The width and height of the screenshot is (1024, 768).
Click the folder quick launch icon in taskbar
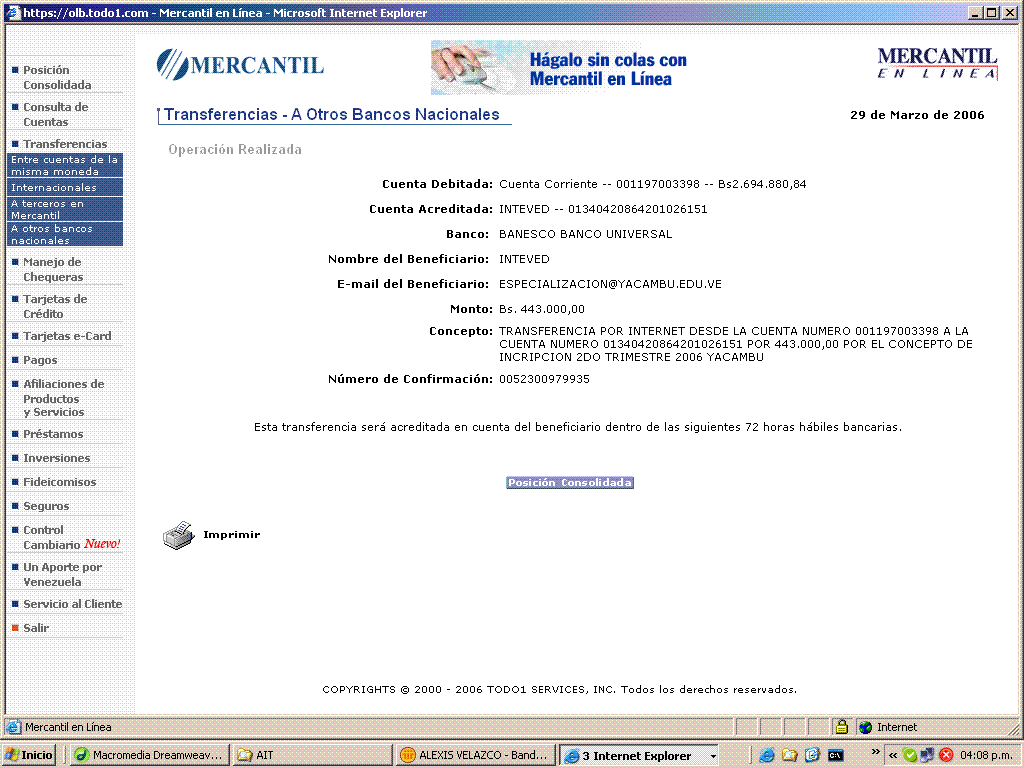click(790, 755)
